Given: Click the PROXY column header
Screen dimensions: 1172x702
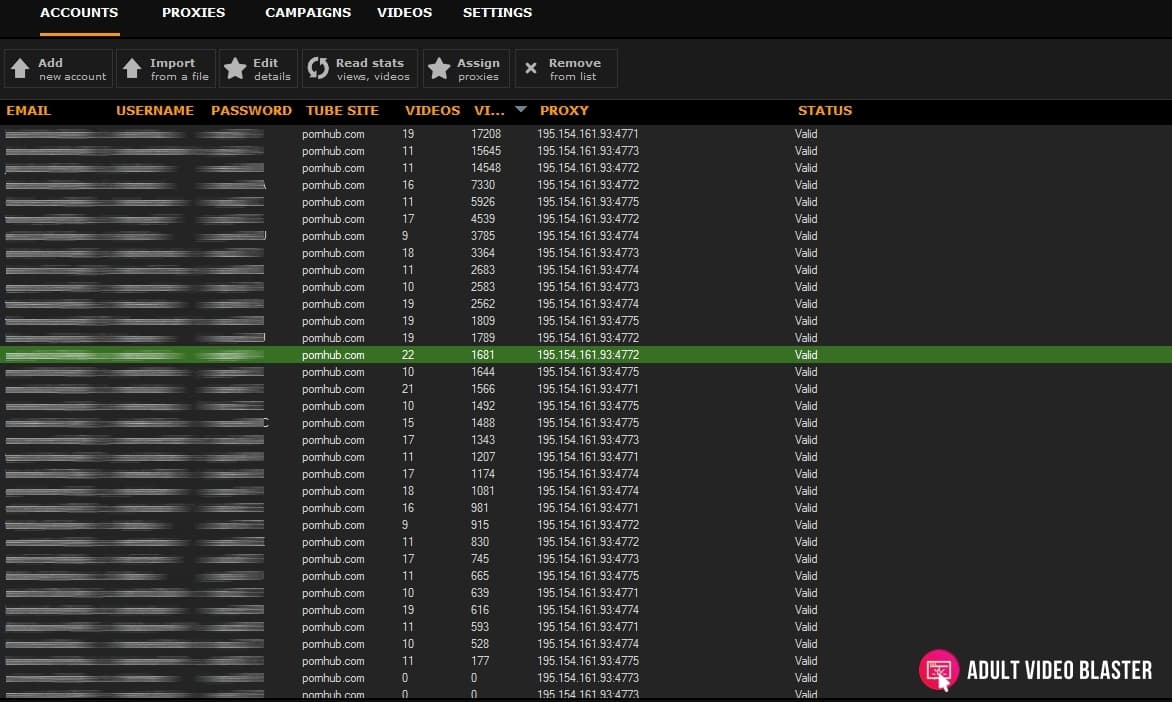Looking at the screenshot, I should pyautogui.click(x=564, y=110).
